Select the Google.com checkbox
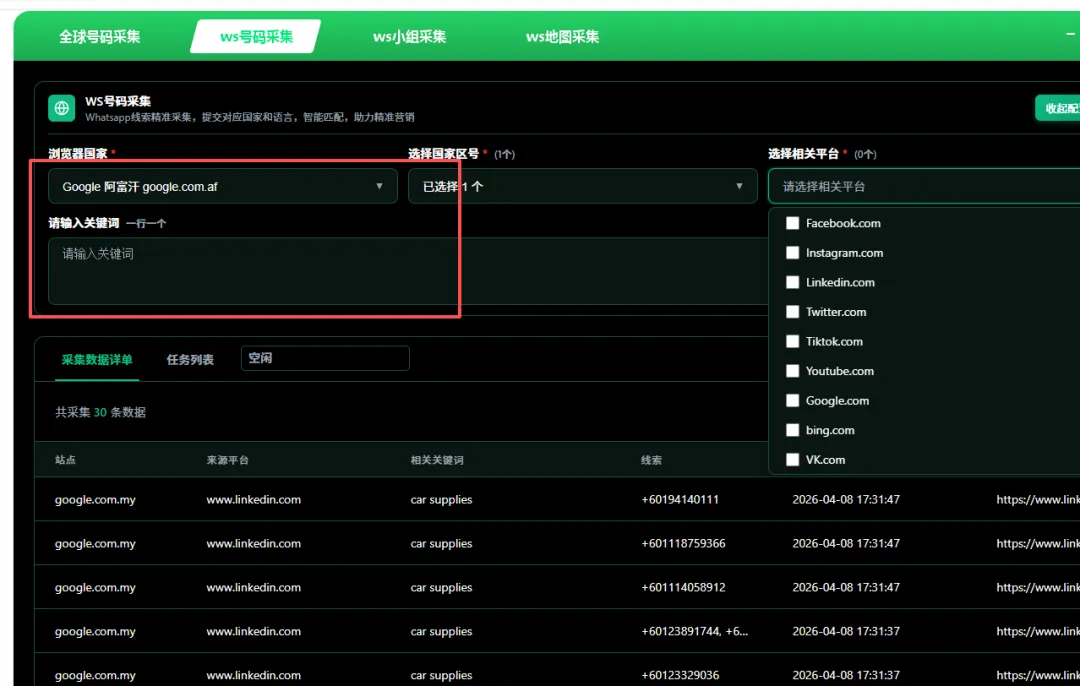The image size is (1080, 686). [x=793, y=400]
